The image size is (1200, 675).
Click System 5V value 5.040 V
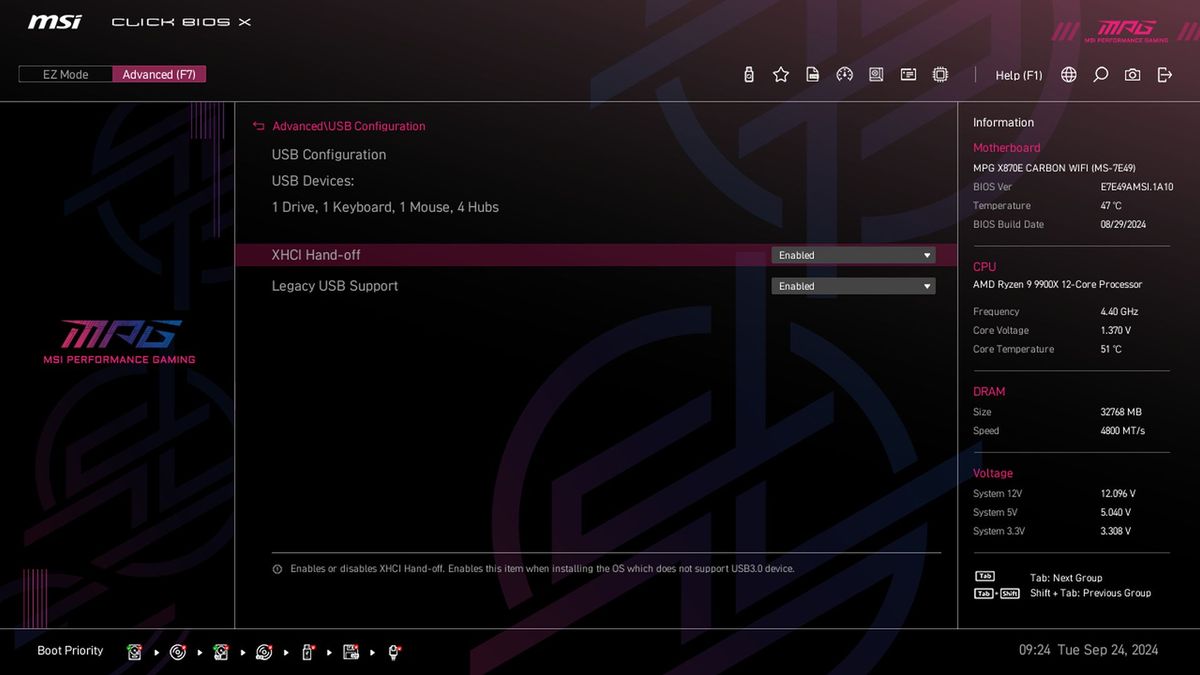(x=1116, y=512)
